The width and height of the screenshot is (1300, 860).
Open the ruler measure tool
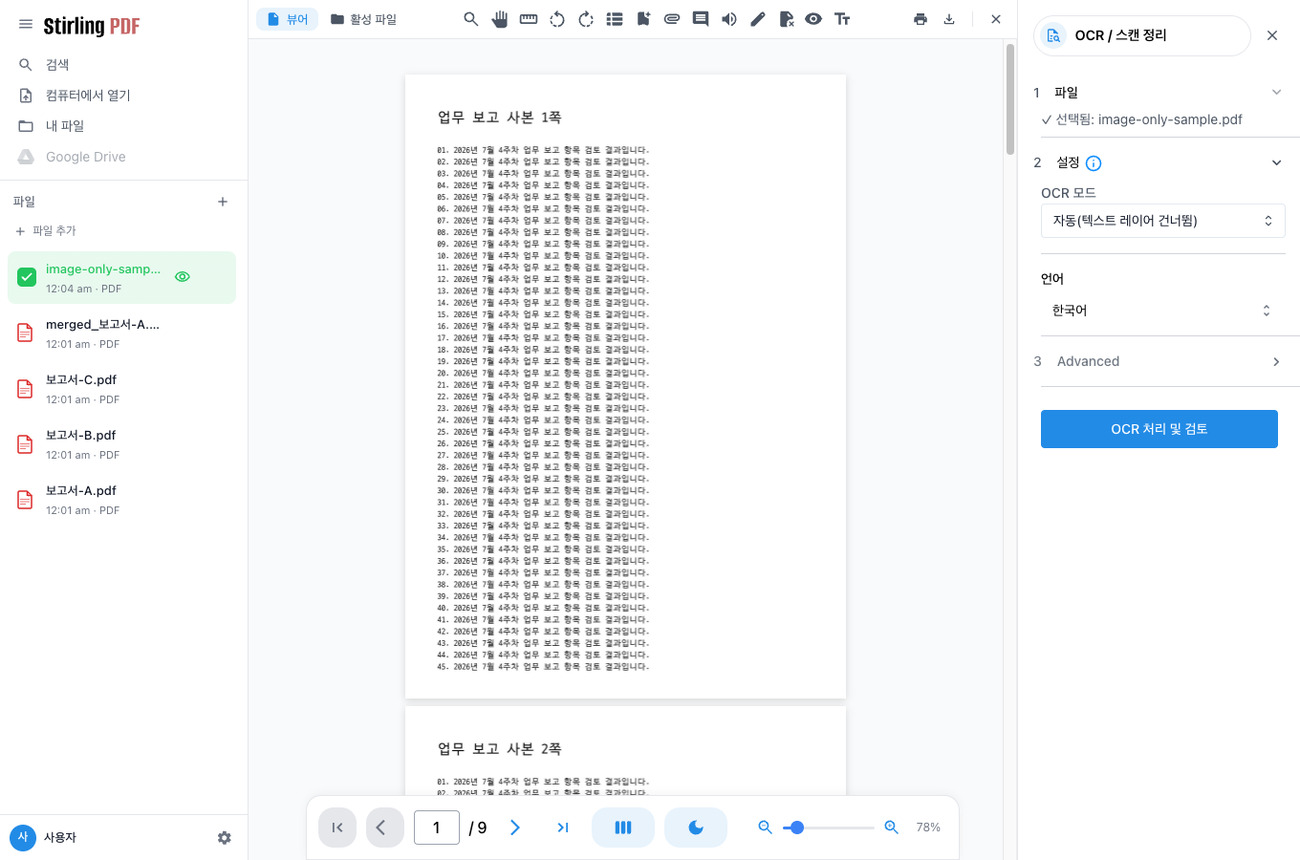pyautogui.click(x=529, y=19)
